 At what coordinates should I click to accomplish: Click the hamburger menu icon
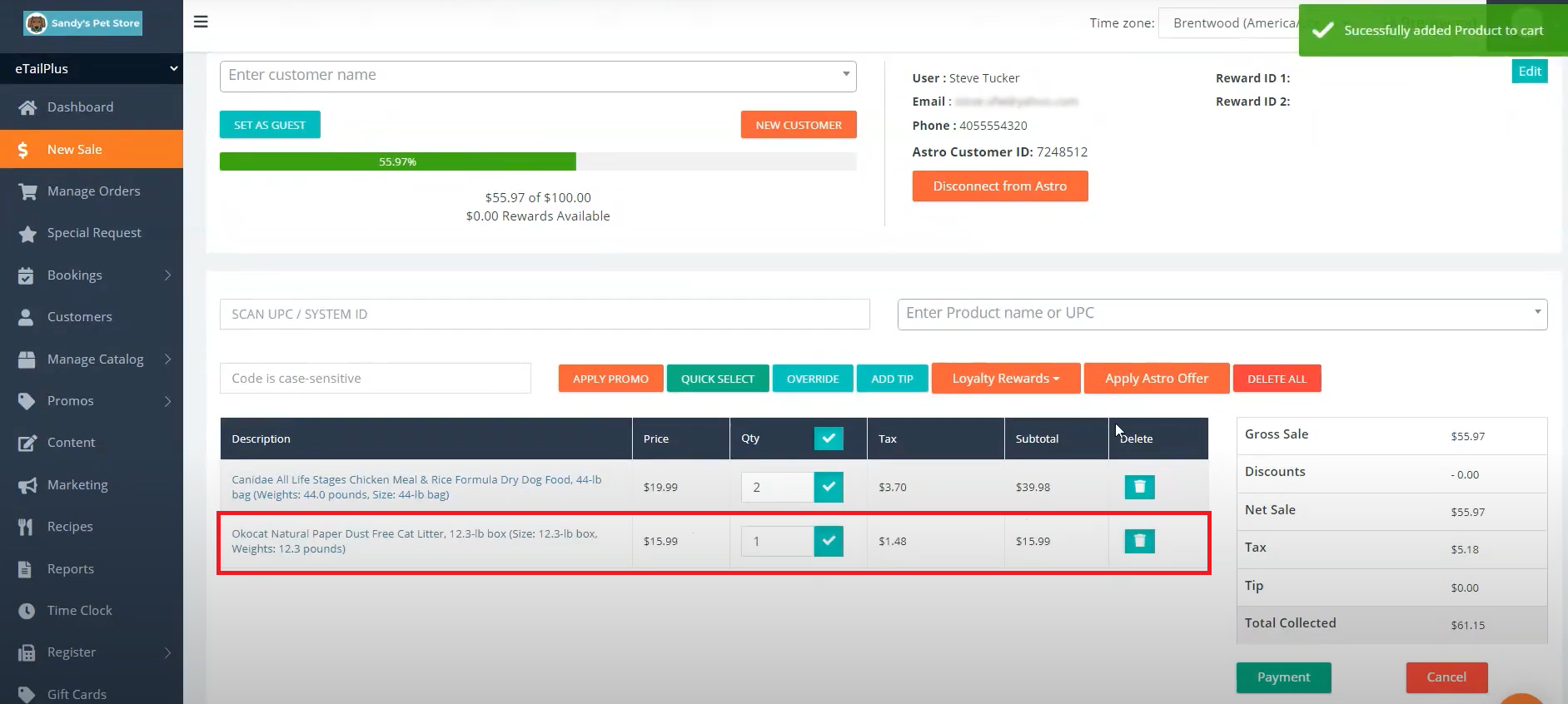pos(201,22)
